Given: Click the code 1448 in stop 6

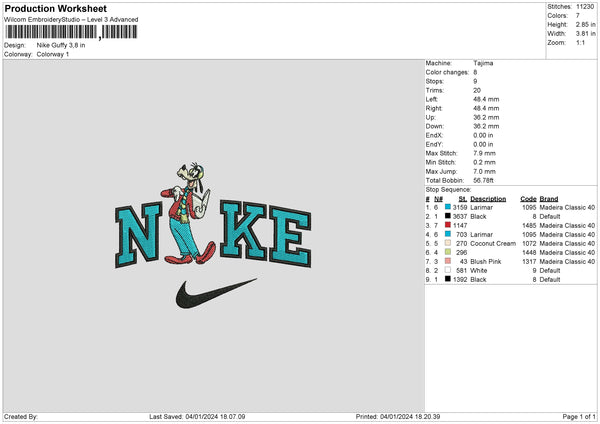Looking at the screenshot, I should point(529,253).
